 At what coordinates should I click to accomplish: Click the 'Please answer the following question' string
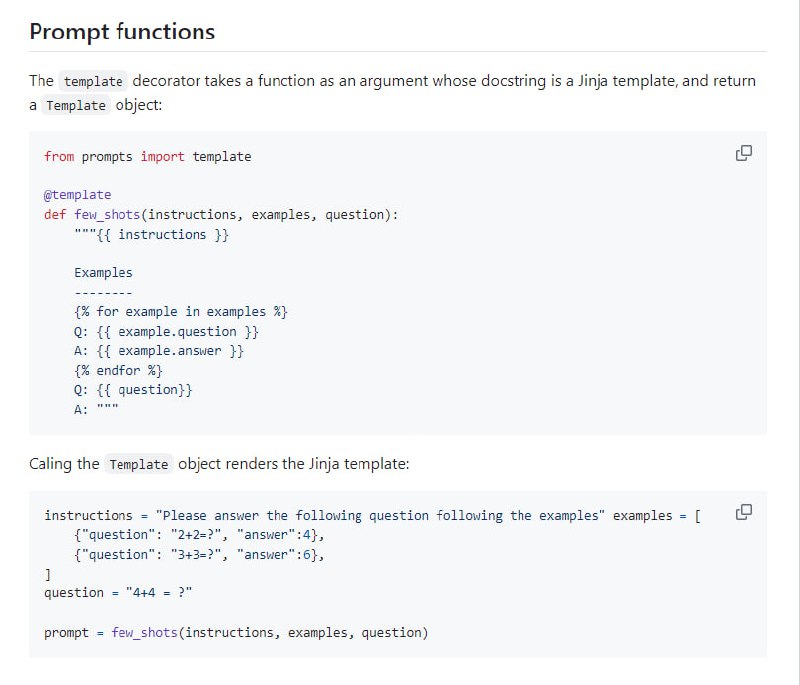click(x=380, y=515)
